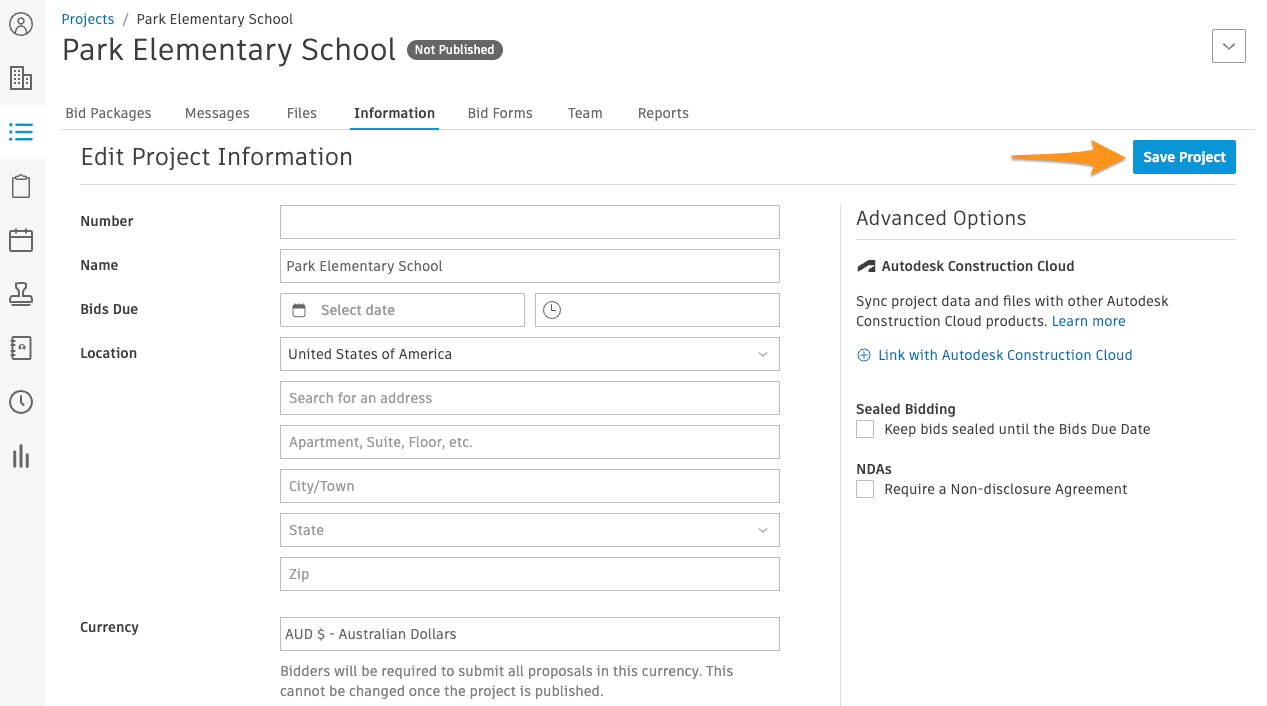The width and height of the screenshot is (1267, 706).
Task: Click the company building icon in sidebar
Action: (x=21, y=78)
